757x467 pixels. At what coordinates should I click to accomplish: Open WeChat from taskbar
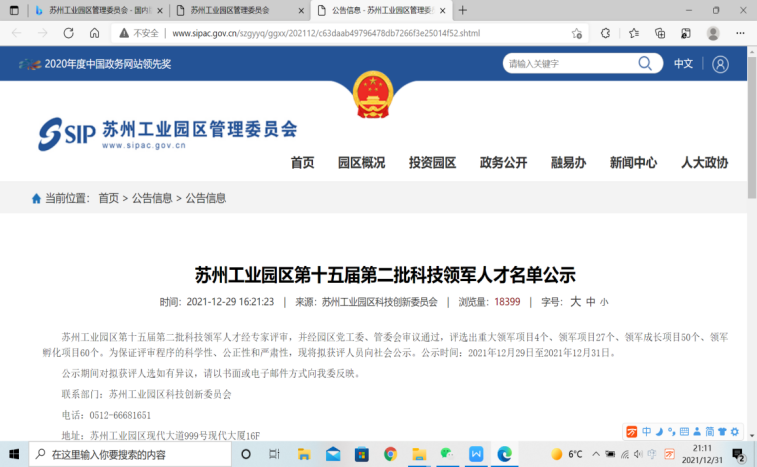[448, 454]
